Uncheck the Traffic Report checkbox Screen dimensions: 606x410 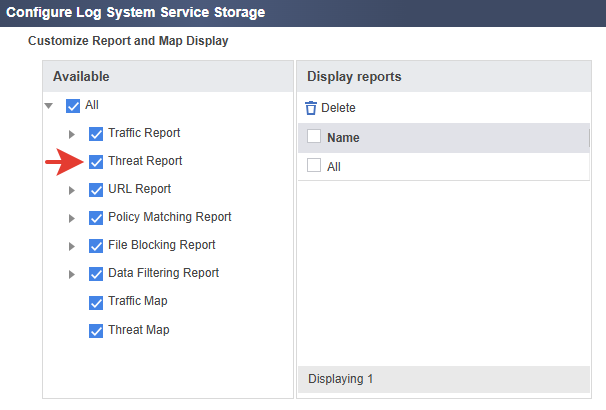[96, 133]
